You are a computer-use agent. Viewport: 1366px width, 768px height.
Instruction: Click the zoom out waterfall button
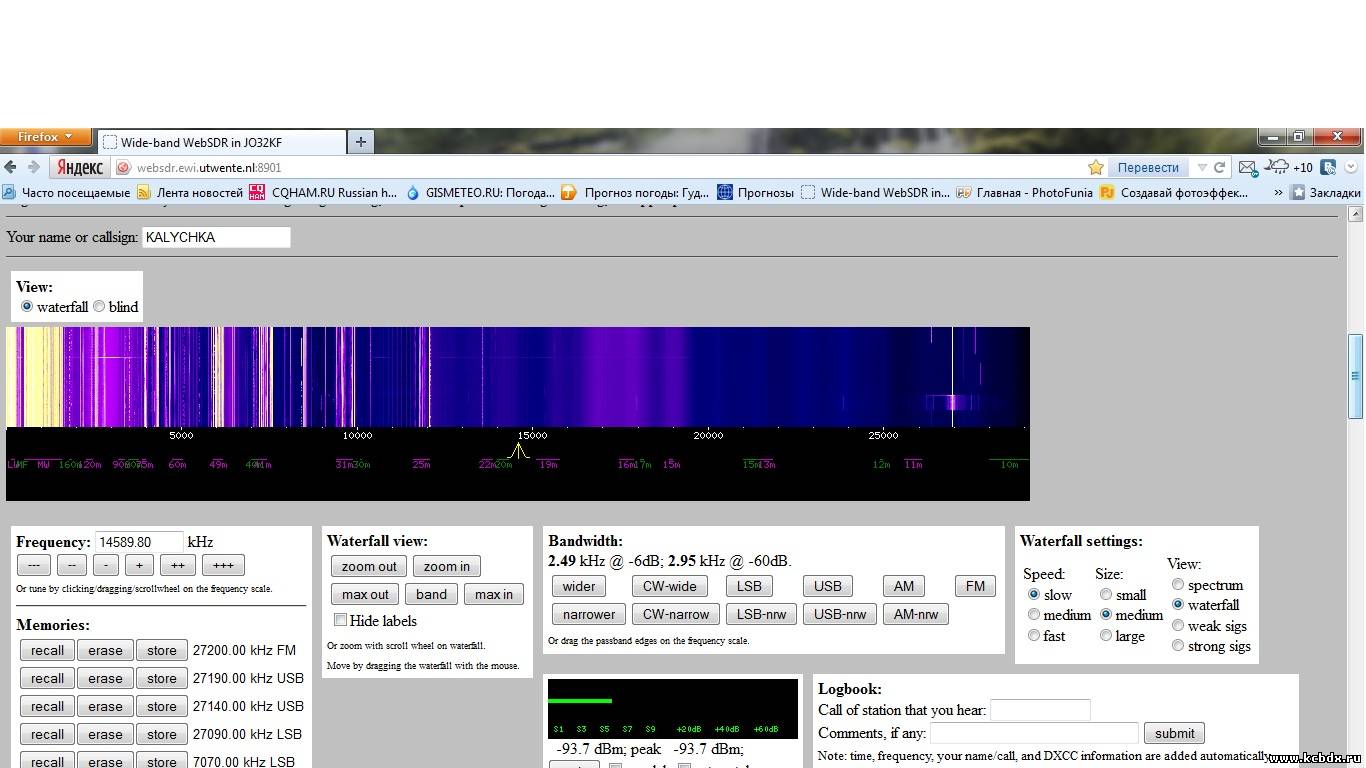[x=369, y=566]
